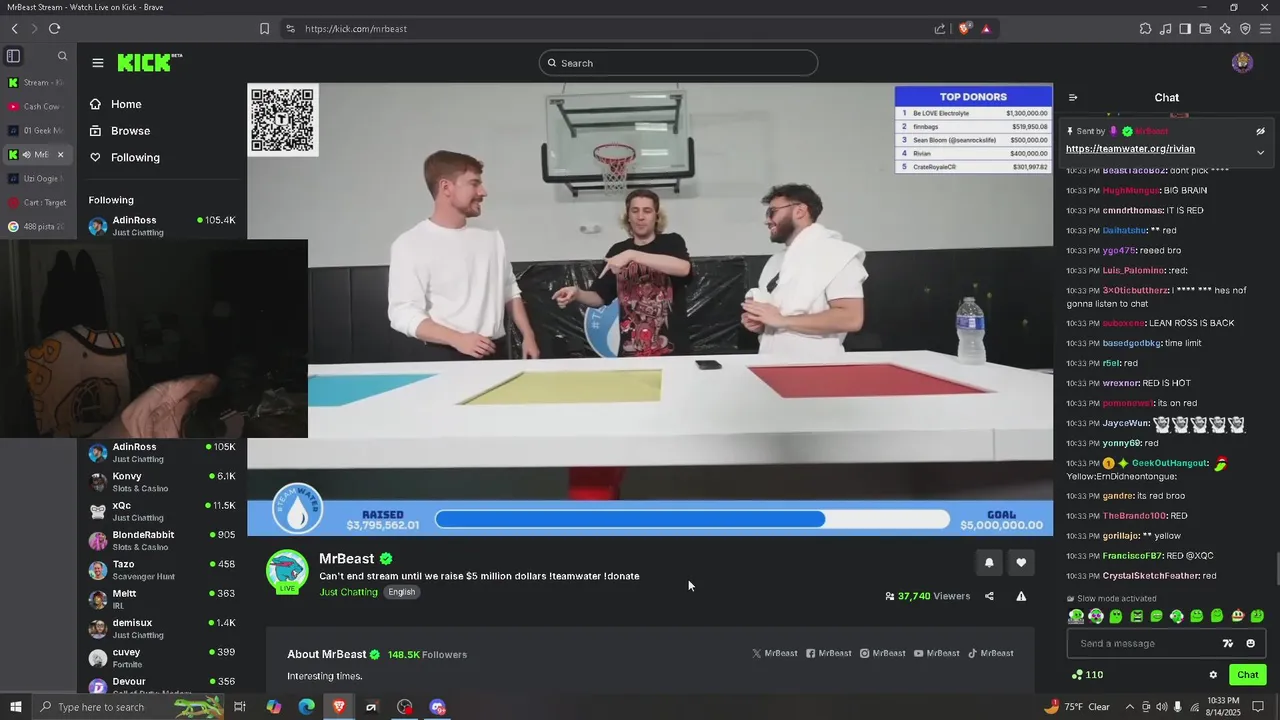
Task: Switch to the Uzi Oogie tab
Action: pos(38,178)
